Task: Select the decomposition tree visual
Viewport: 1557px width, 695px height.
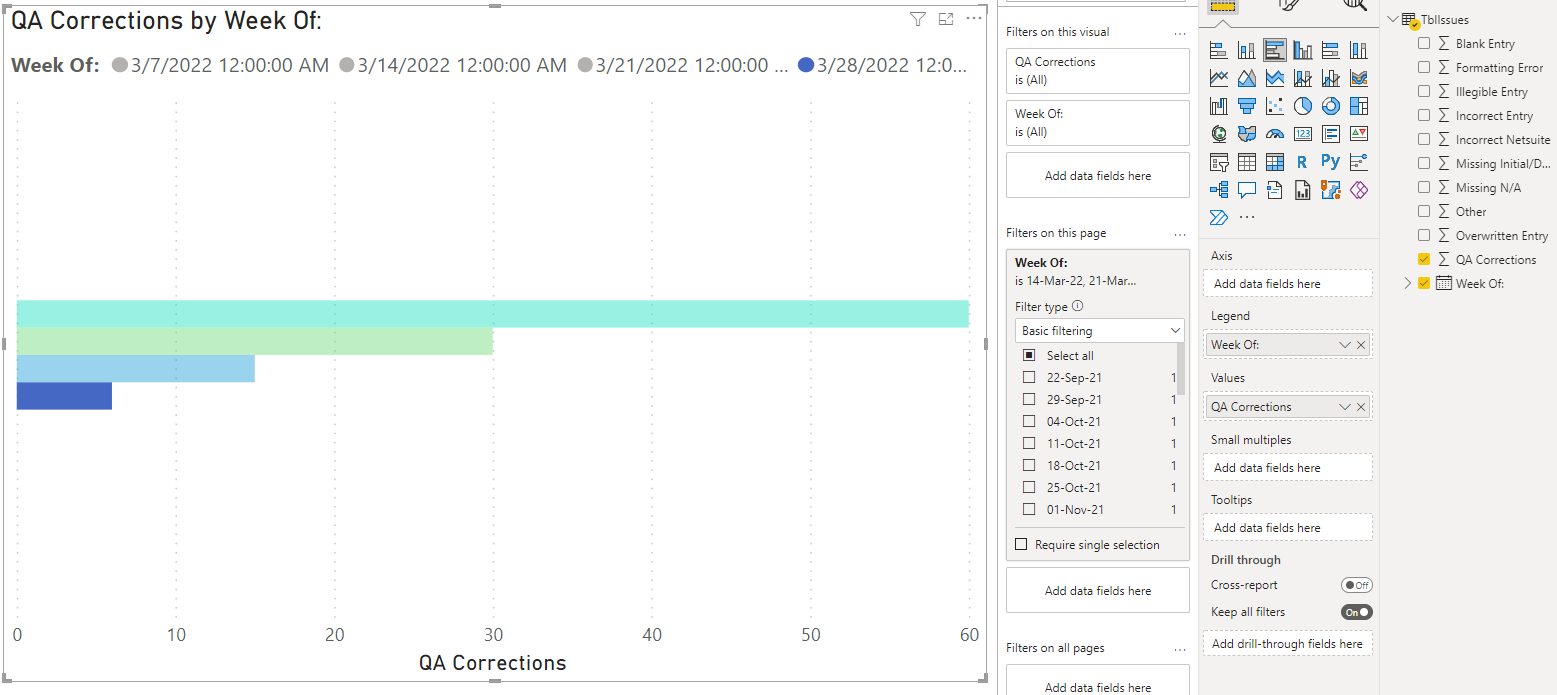Action: (x=1219, y=190)
